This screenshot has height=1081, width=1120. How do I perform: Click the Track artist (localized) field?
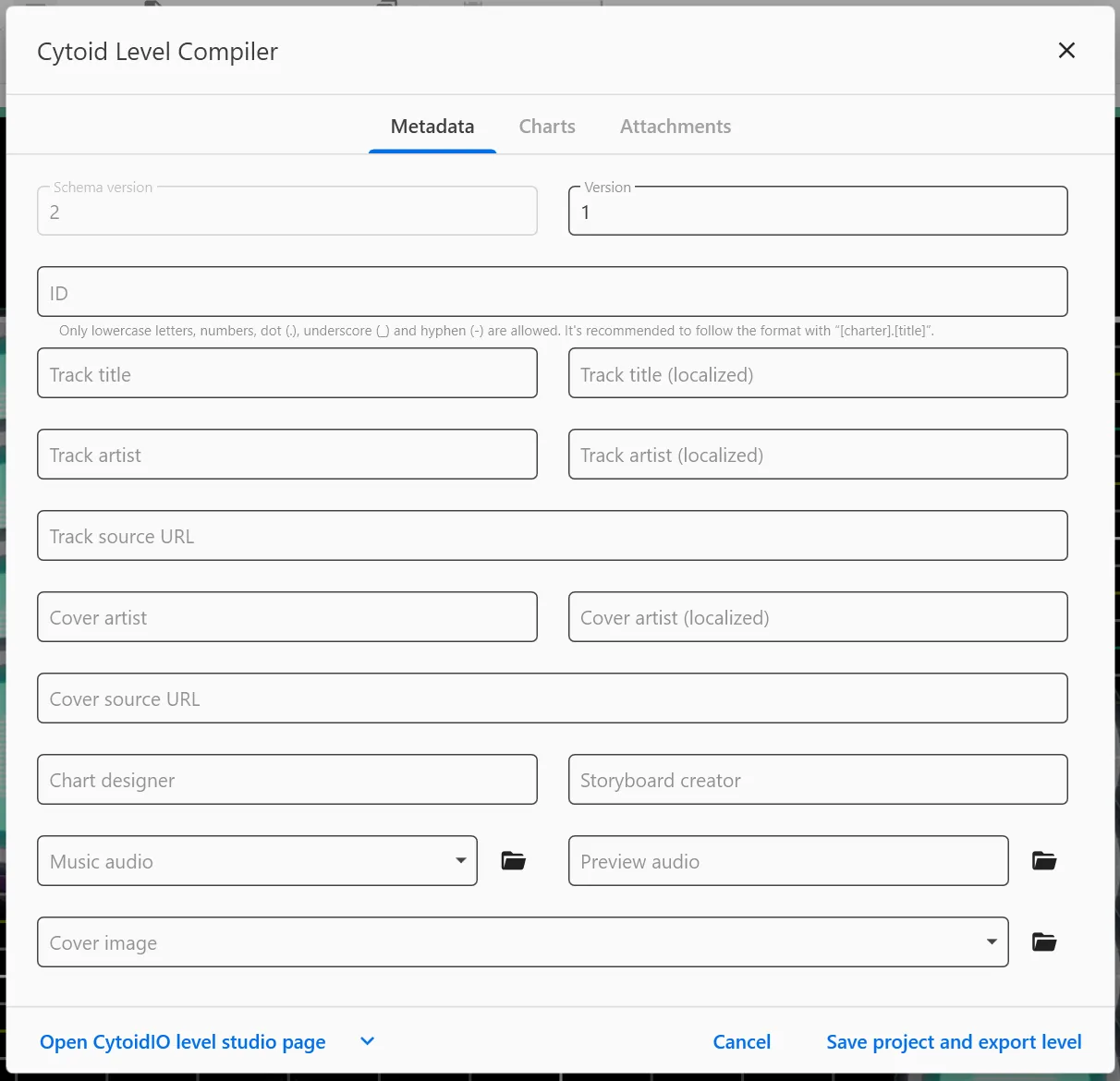click(x=817, y=455)
